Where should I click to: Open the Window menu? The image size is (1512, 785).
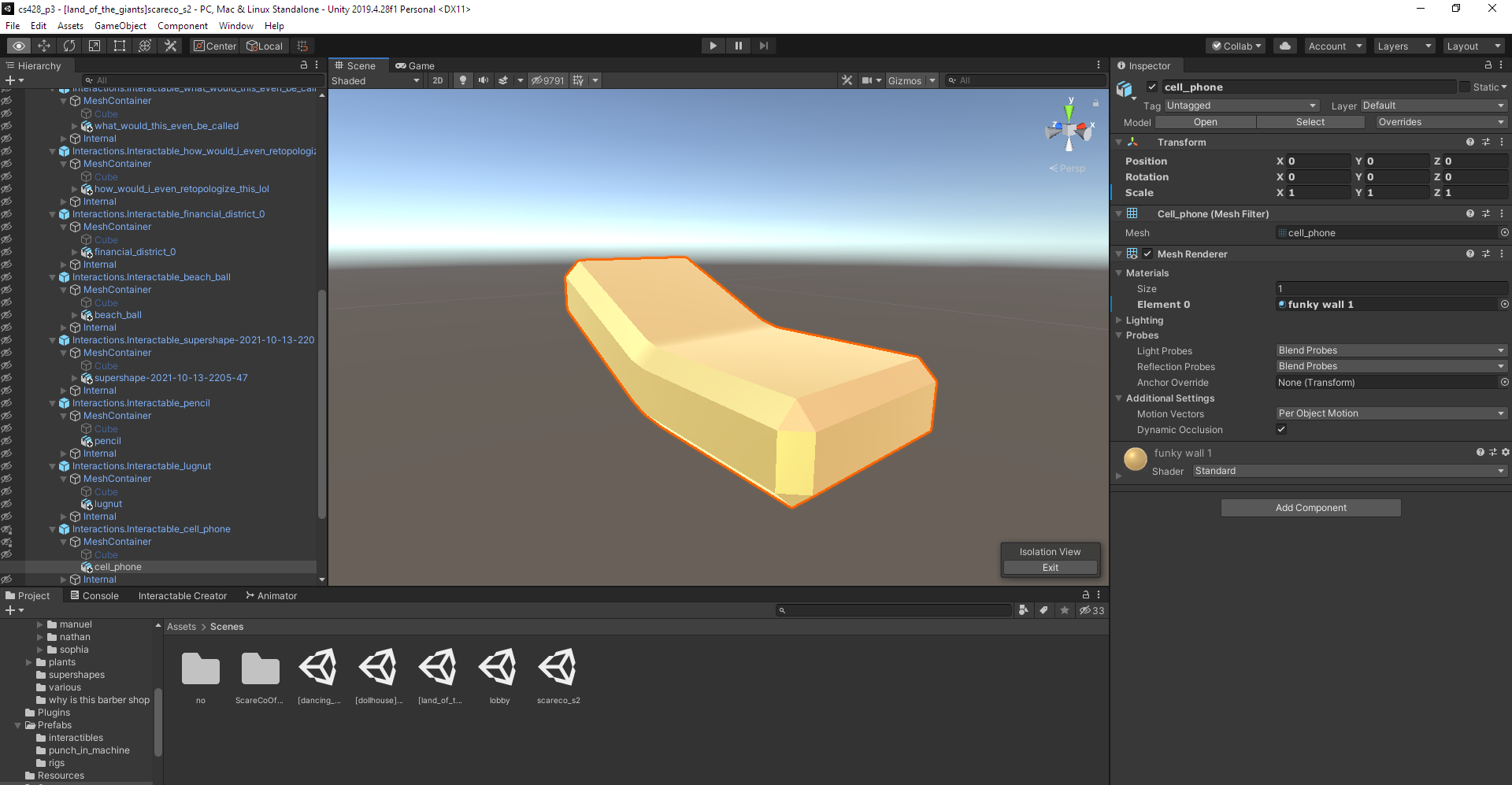click(x=236, y=26)
